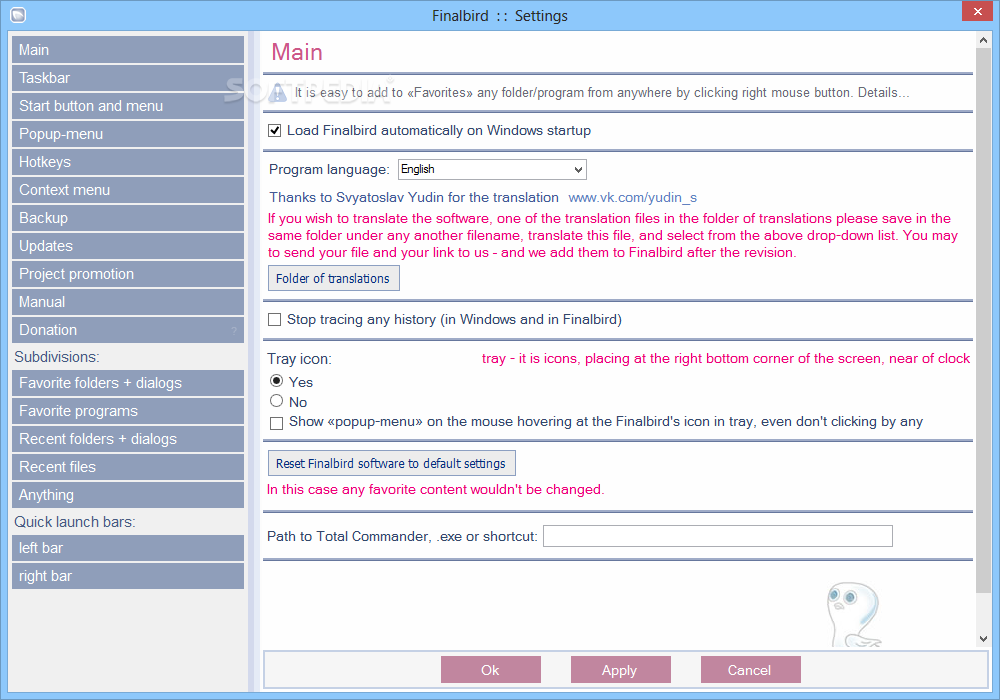Open left bar quick launch settings
The height and width of the screenshot is (700, 1000).
128,548
